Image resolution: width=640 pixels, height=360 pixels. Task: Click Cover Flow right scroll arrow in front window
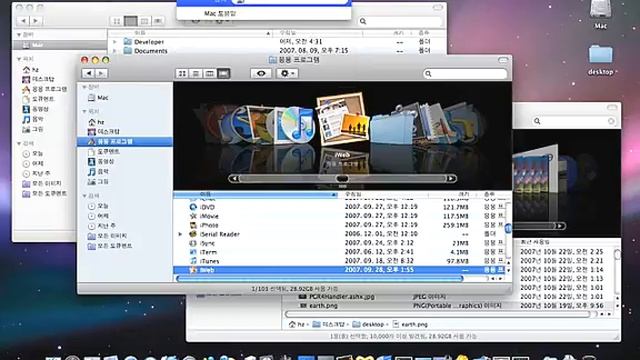point(451,179)
